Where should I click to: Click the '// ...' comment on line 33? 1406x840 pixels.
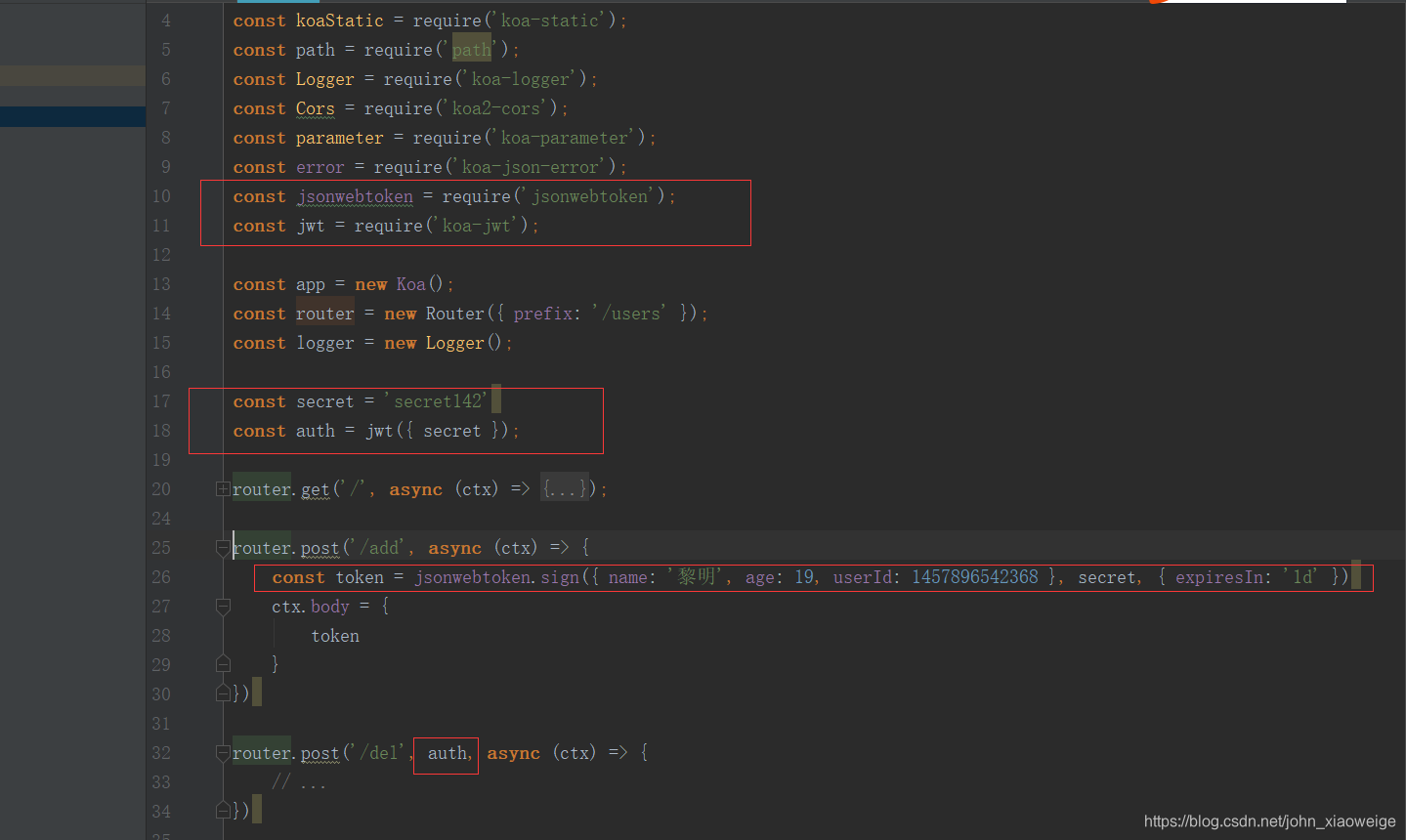point(298,782)
